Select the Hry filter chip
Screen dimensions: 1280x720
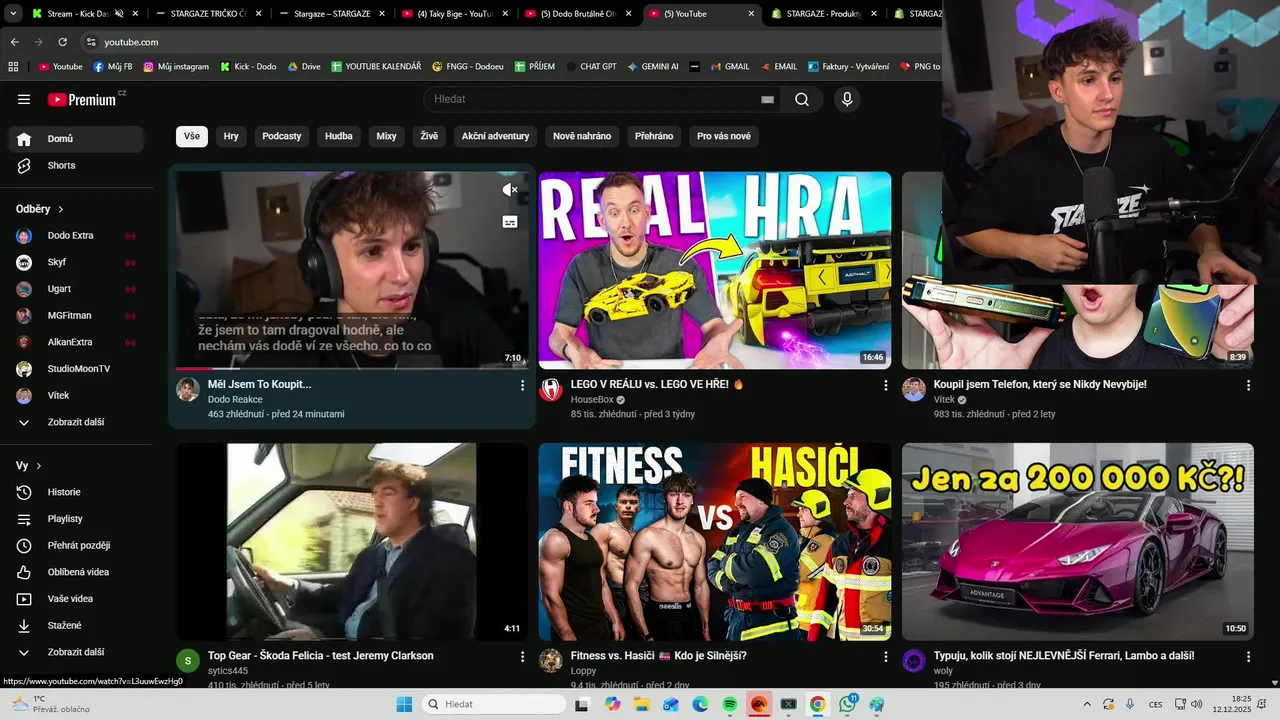click(x=231, y=136)
